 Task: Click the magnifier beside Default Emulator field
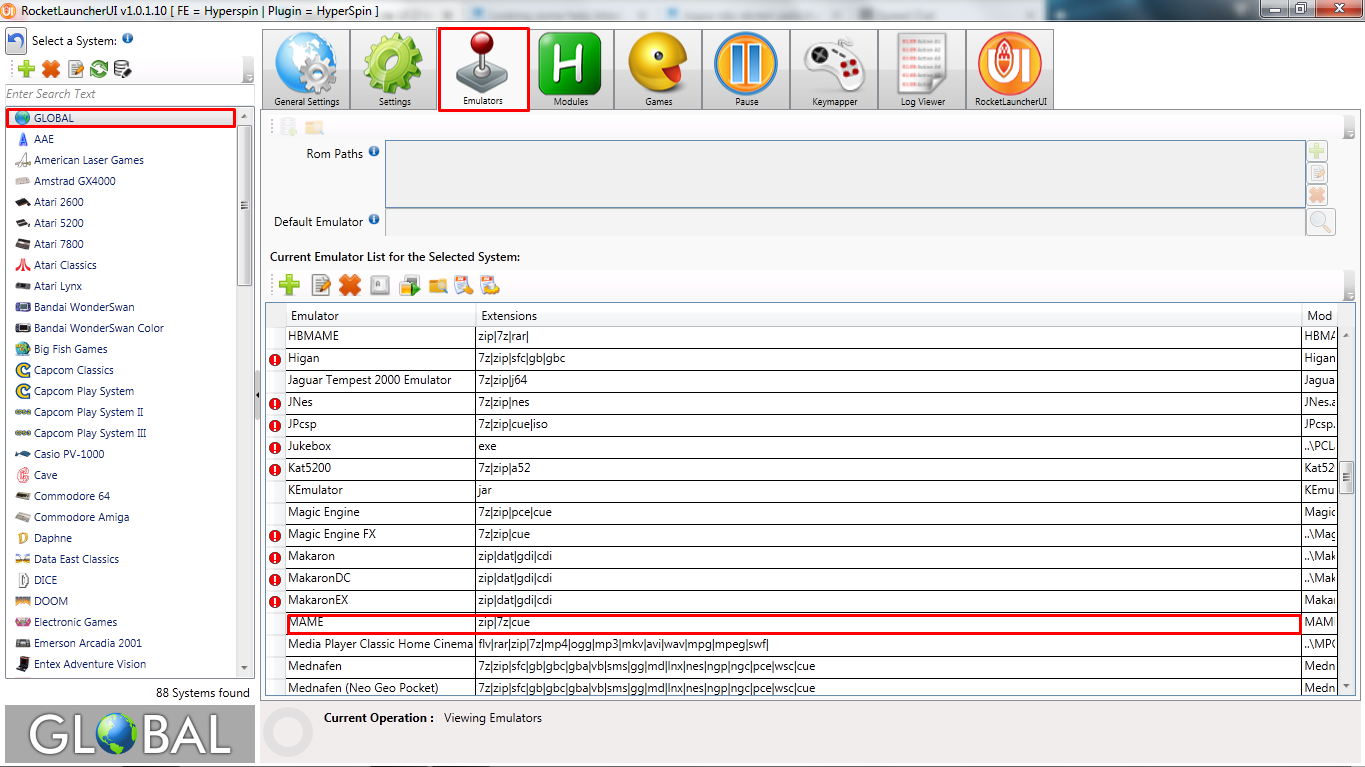pos(1320,222)
